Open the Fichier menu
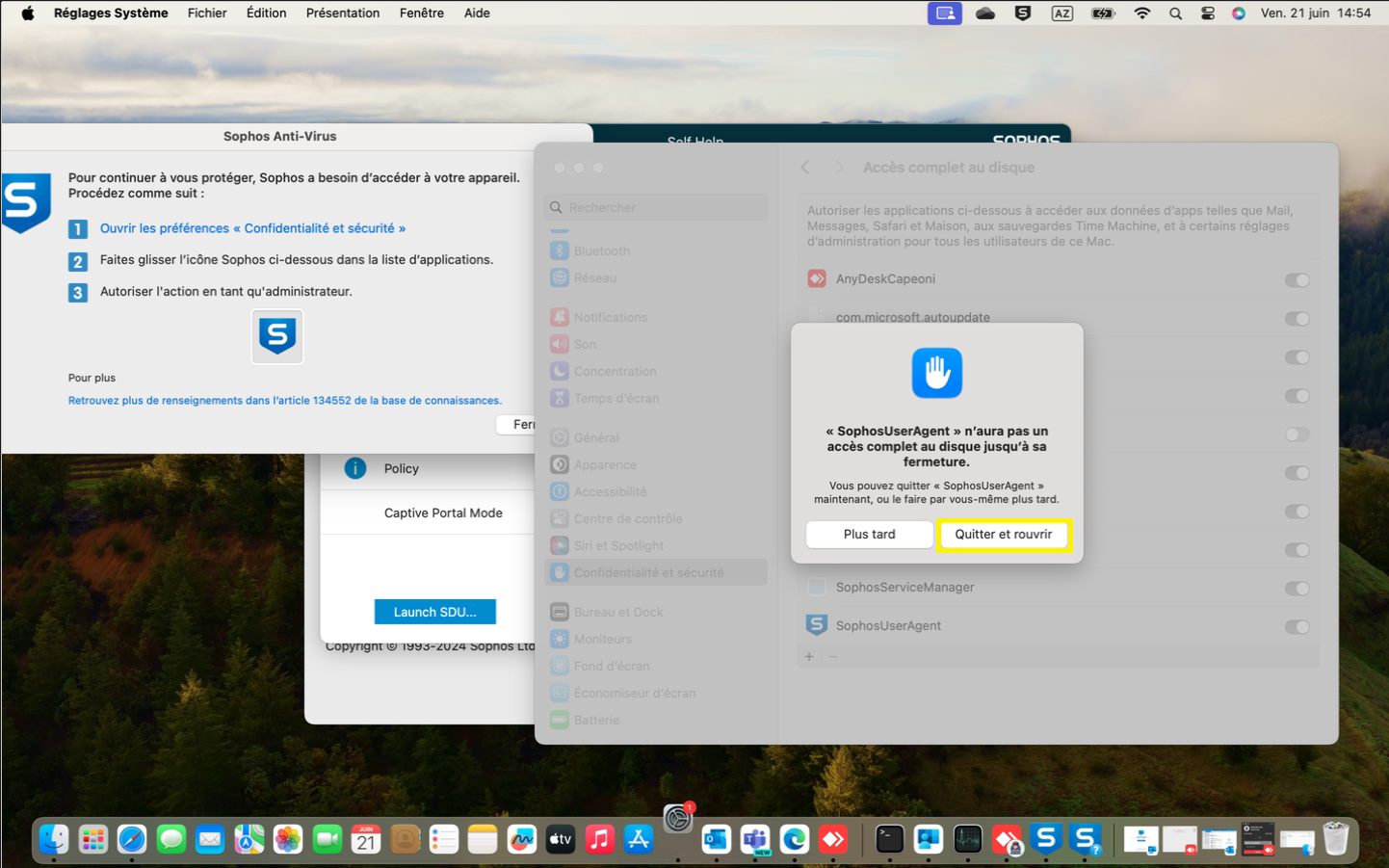The height and width of the screenshot is (868, 1389). (207, 13)
